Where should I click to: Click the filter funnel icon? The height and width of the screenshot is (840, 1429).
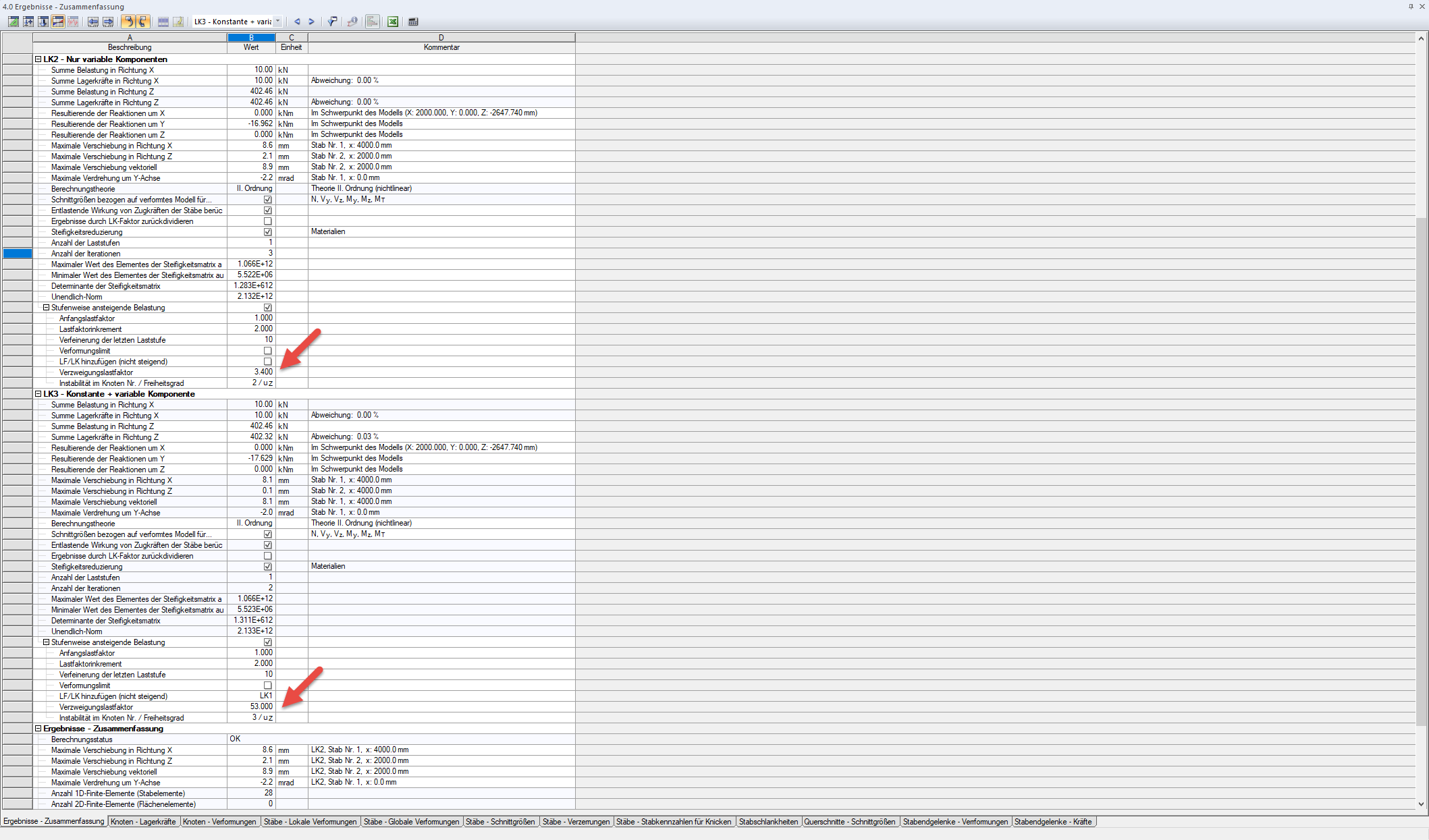(x=332, y=22)
